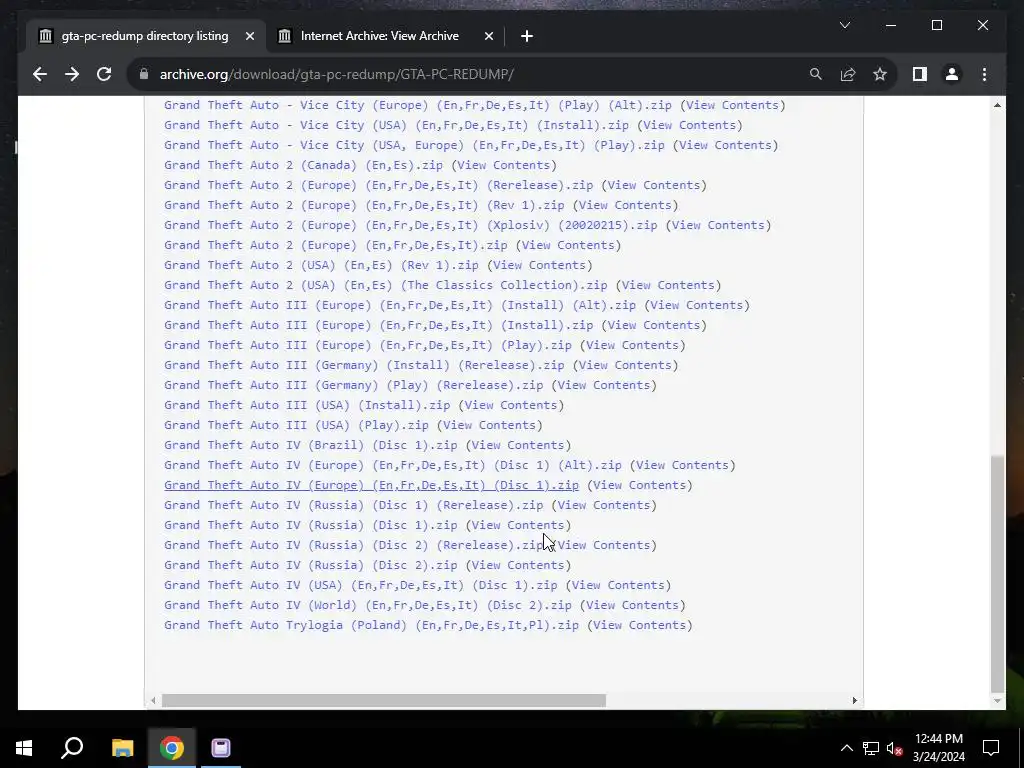
Task: Download GTA 2 (Europe) (Rev 1).zip
Action: (x=364, y=205)
